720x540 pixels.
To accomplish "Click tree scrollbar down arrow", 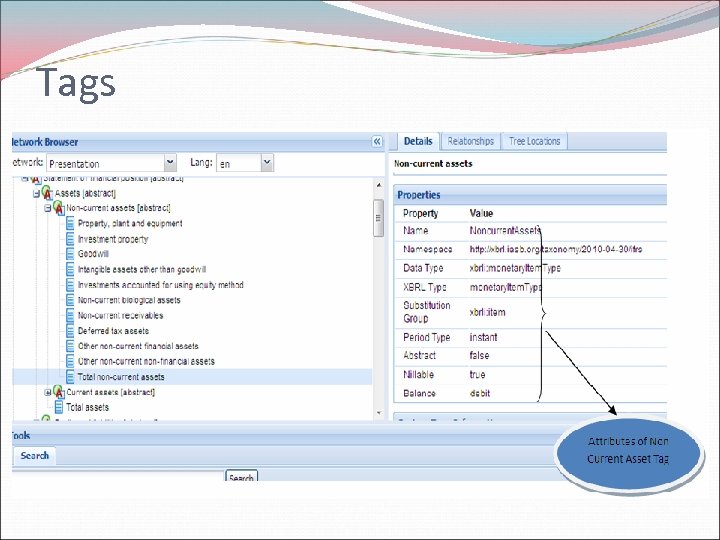I will click(x=379, y=413).
